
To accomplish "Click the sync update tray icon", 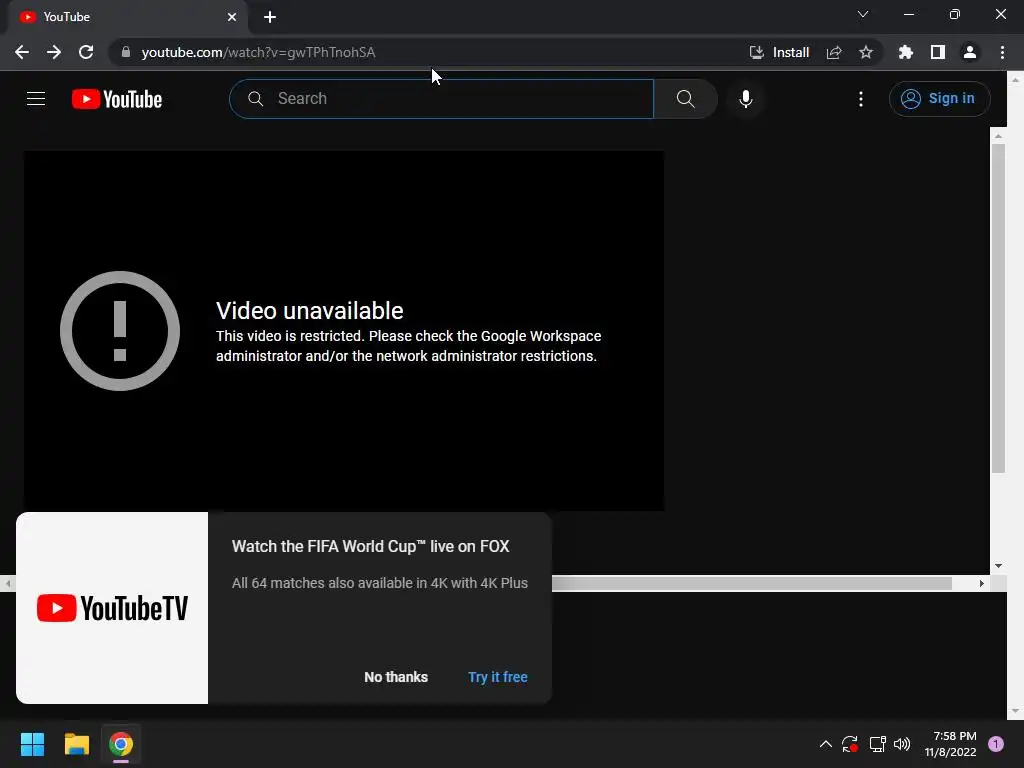I will coord(850,744).
